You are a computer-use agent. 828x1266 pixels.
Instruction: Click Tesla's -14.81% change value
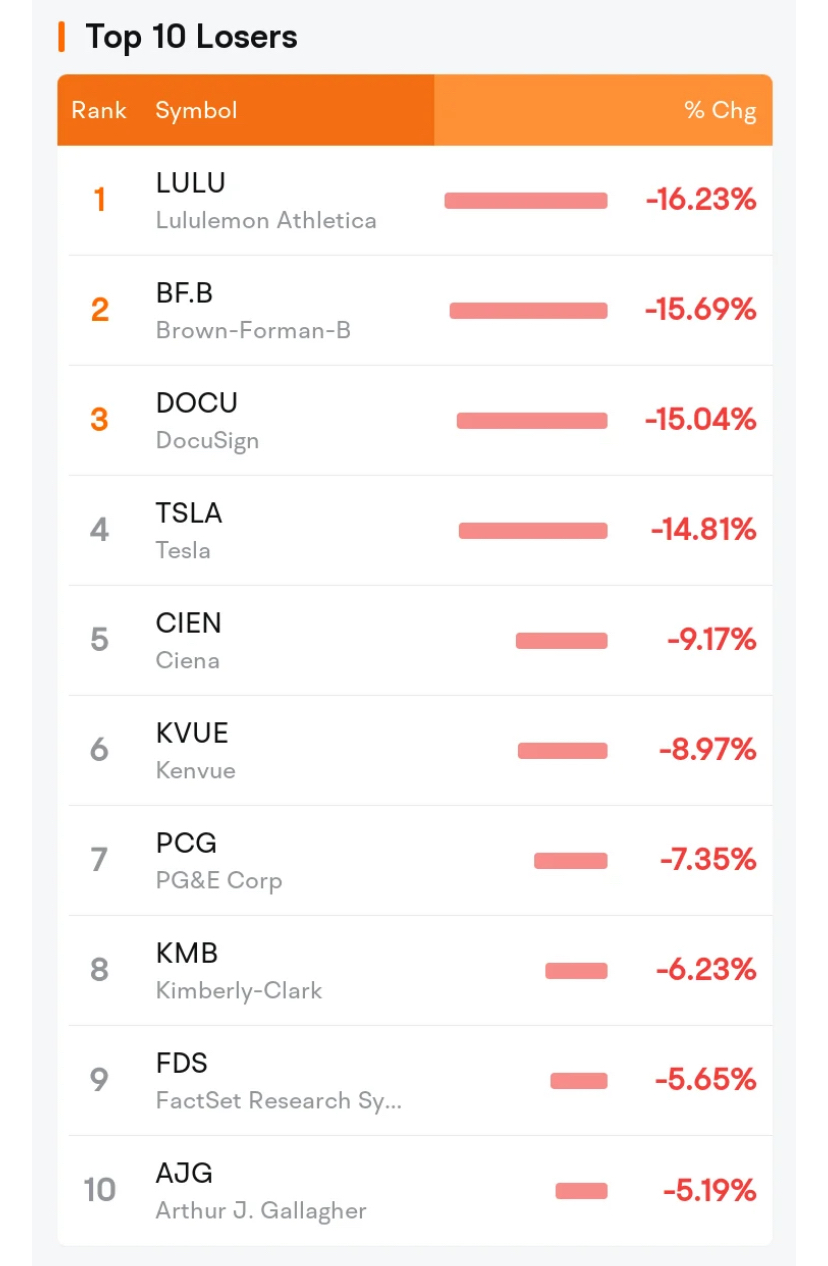pyautogui.click(x=703, y=530)
